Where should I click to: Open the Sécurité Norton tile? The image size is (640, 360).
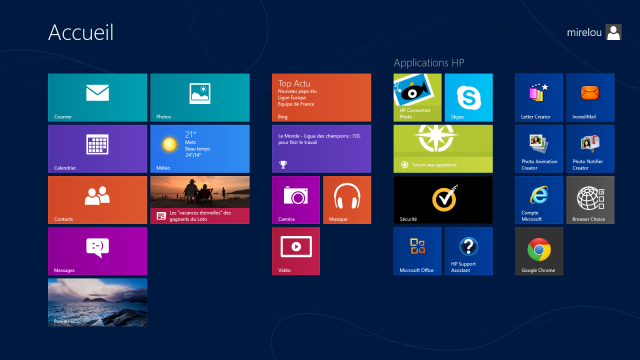[443, 200]
